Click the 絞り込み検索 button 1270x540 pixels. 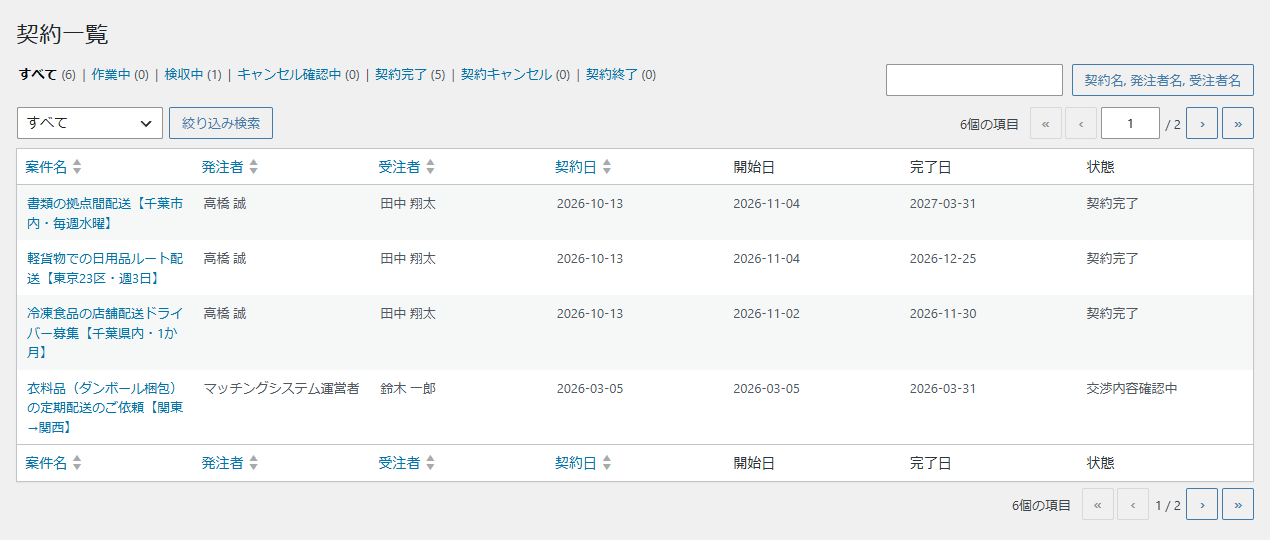[221, 123]
